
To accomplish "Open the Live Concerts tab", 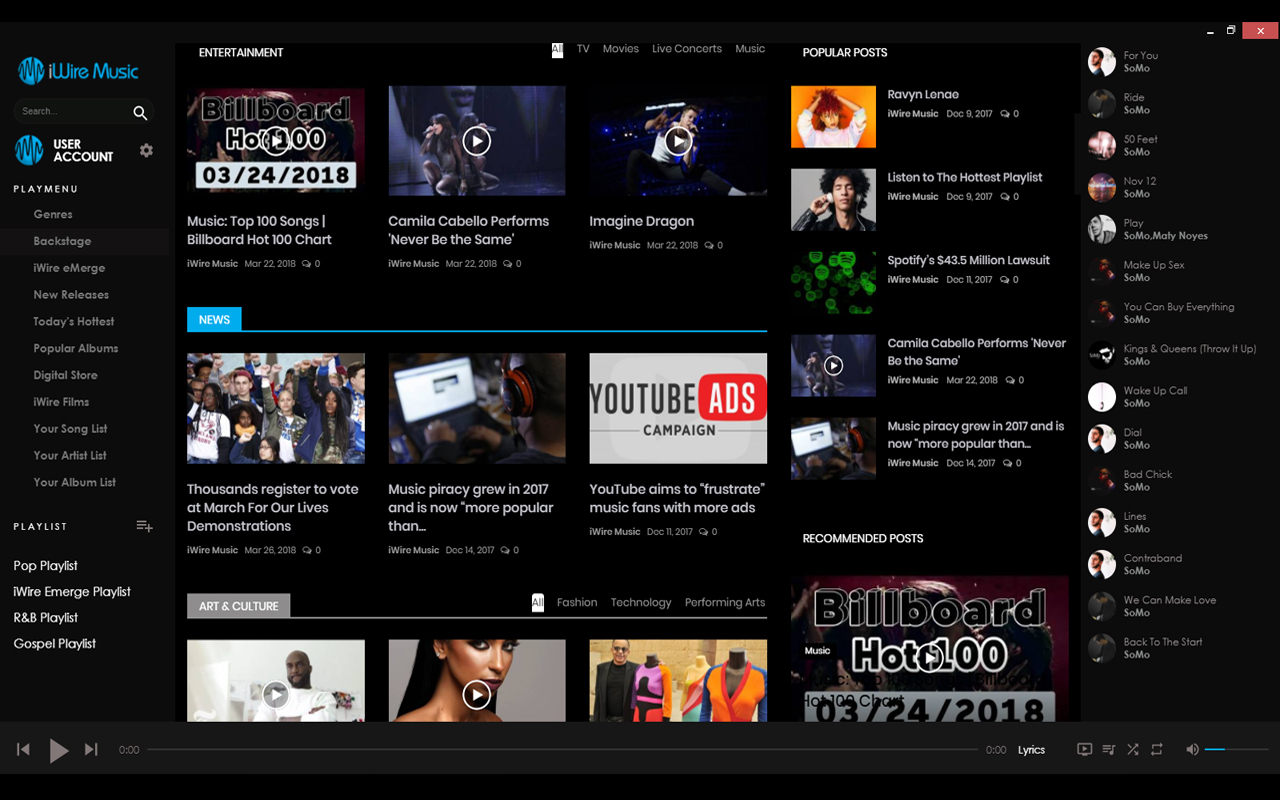I will tap(687, 49).
